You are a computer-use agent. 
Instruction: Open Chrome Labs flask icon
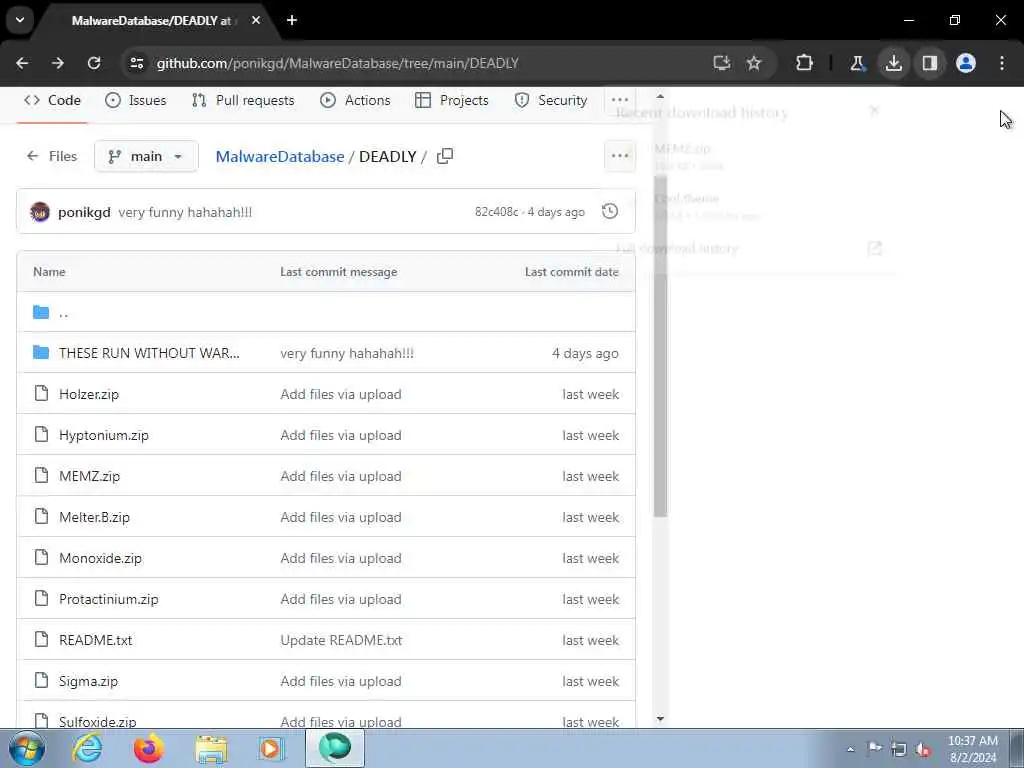(857, 63)
